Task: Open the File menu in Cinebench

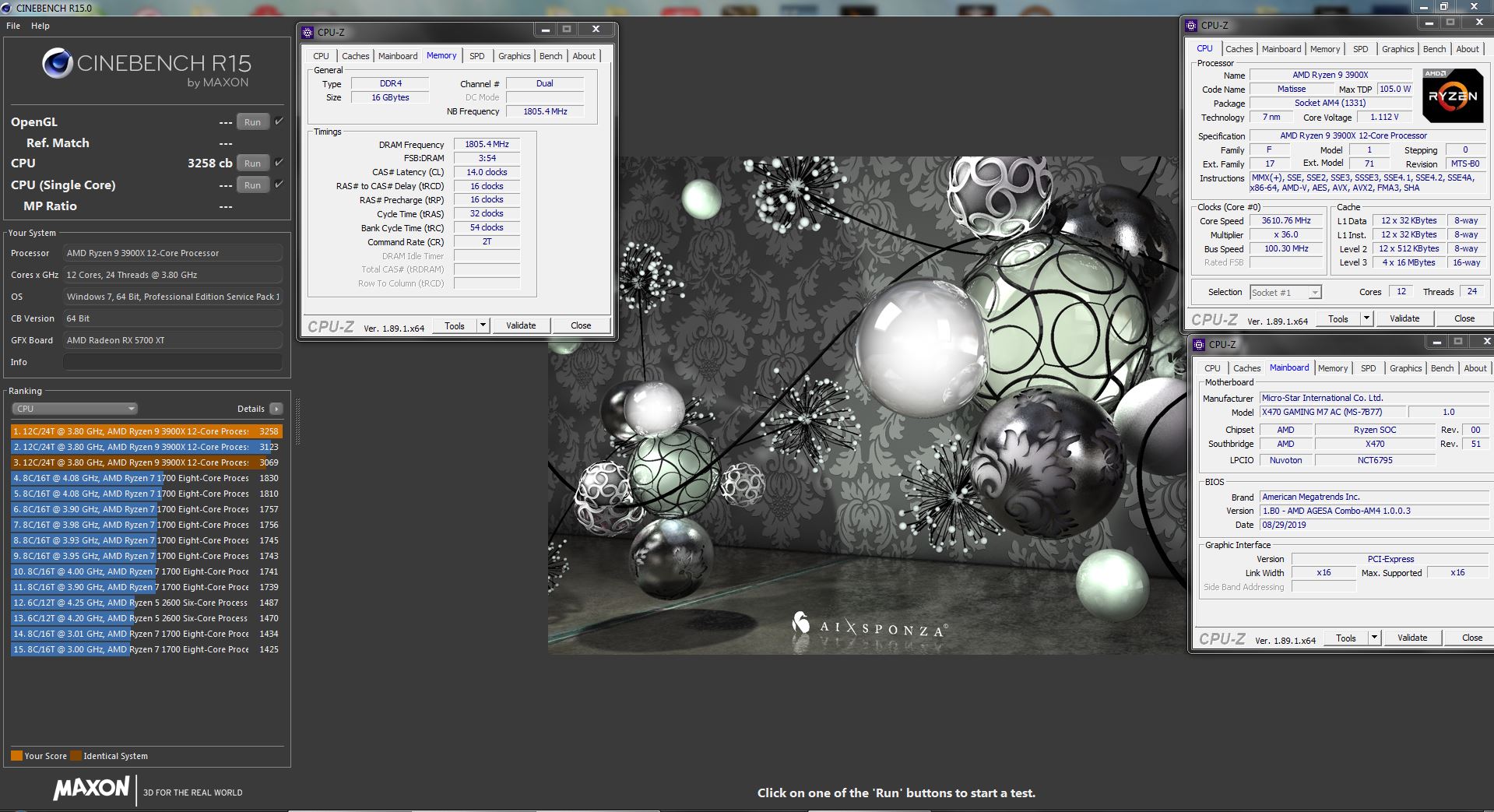Action: 13,26
